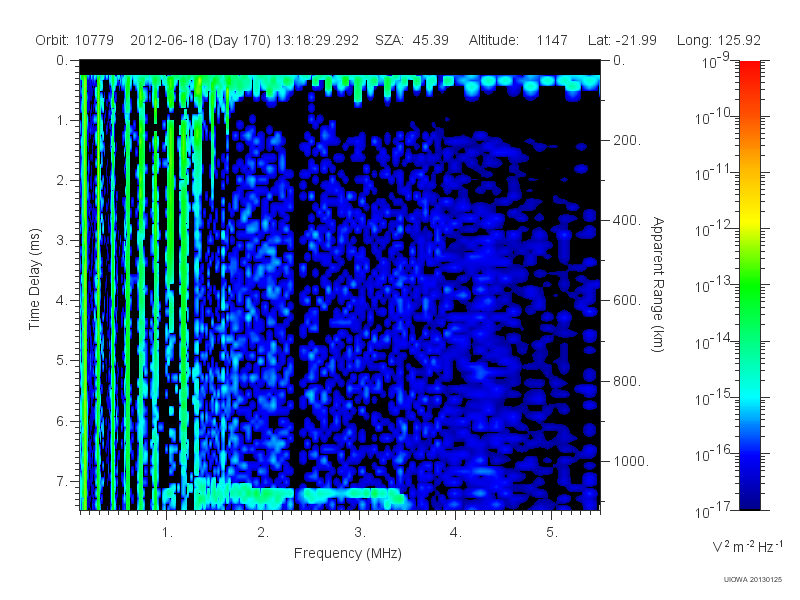The height and width of the screenshot is (600, 800).
Task: Click the V² m⁻² Hz⁻¹ units label
Action: (x=747, y=546)
